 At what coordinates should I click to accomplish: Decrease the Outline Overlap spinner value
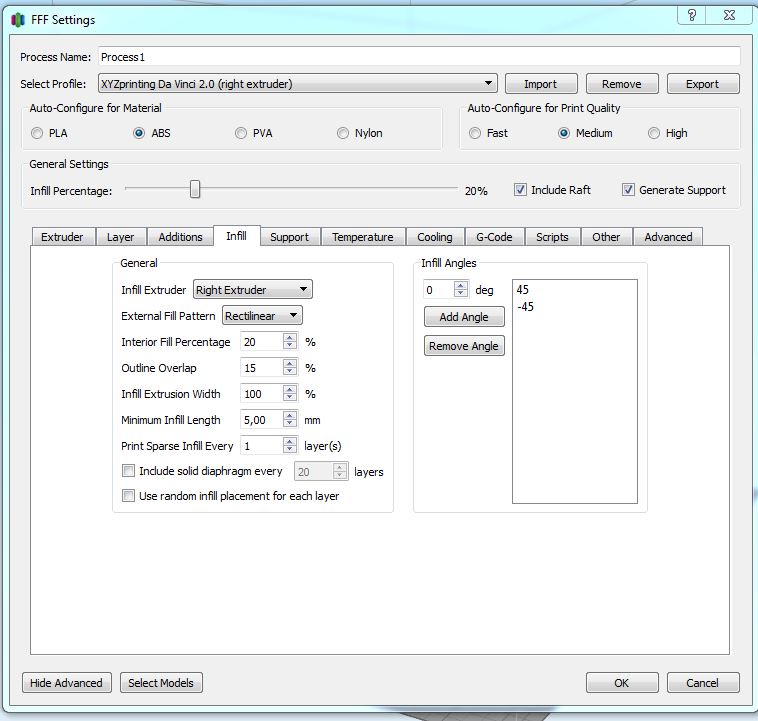pos(290,372)
